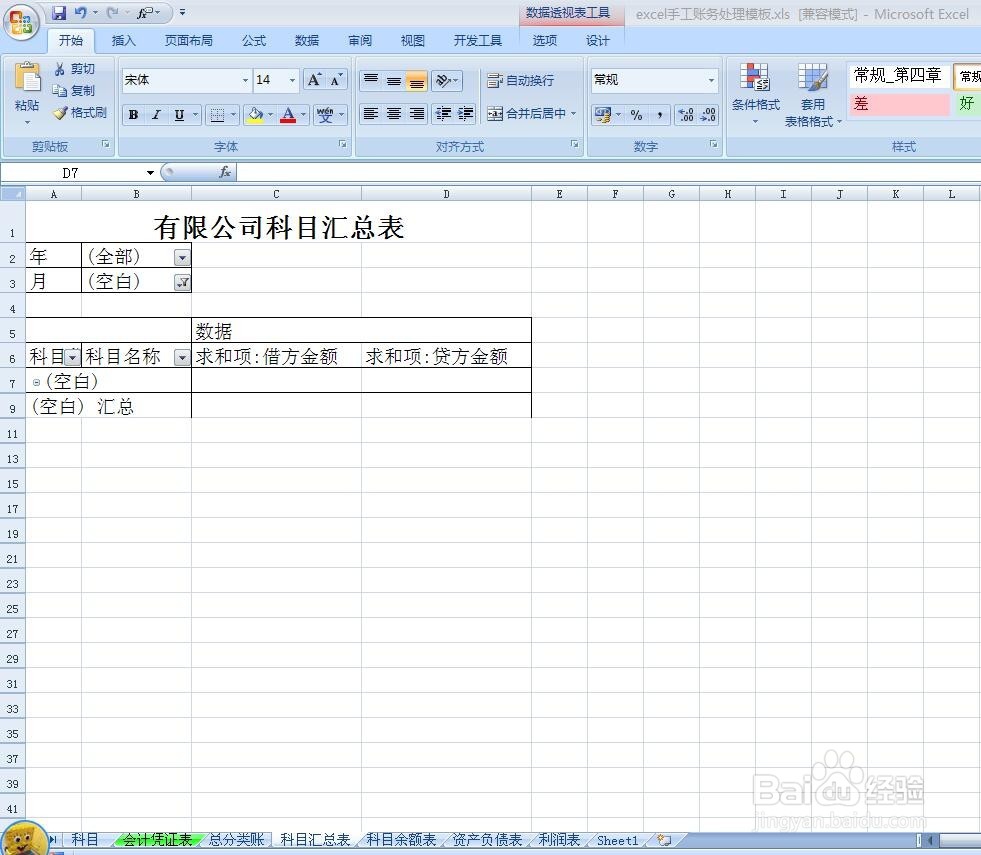Viewport: 981px width, 855px height.
Task: Open the red Font Color swatch
Action: click(288, 114)
